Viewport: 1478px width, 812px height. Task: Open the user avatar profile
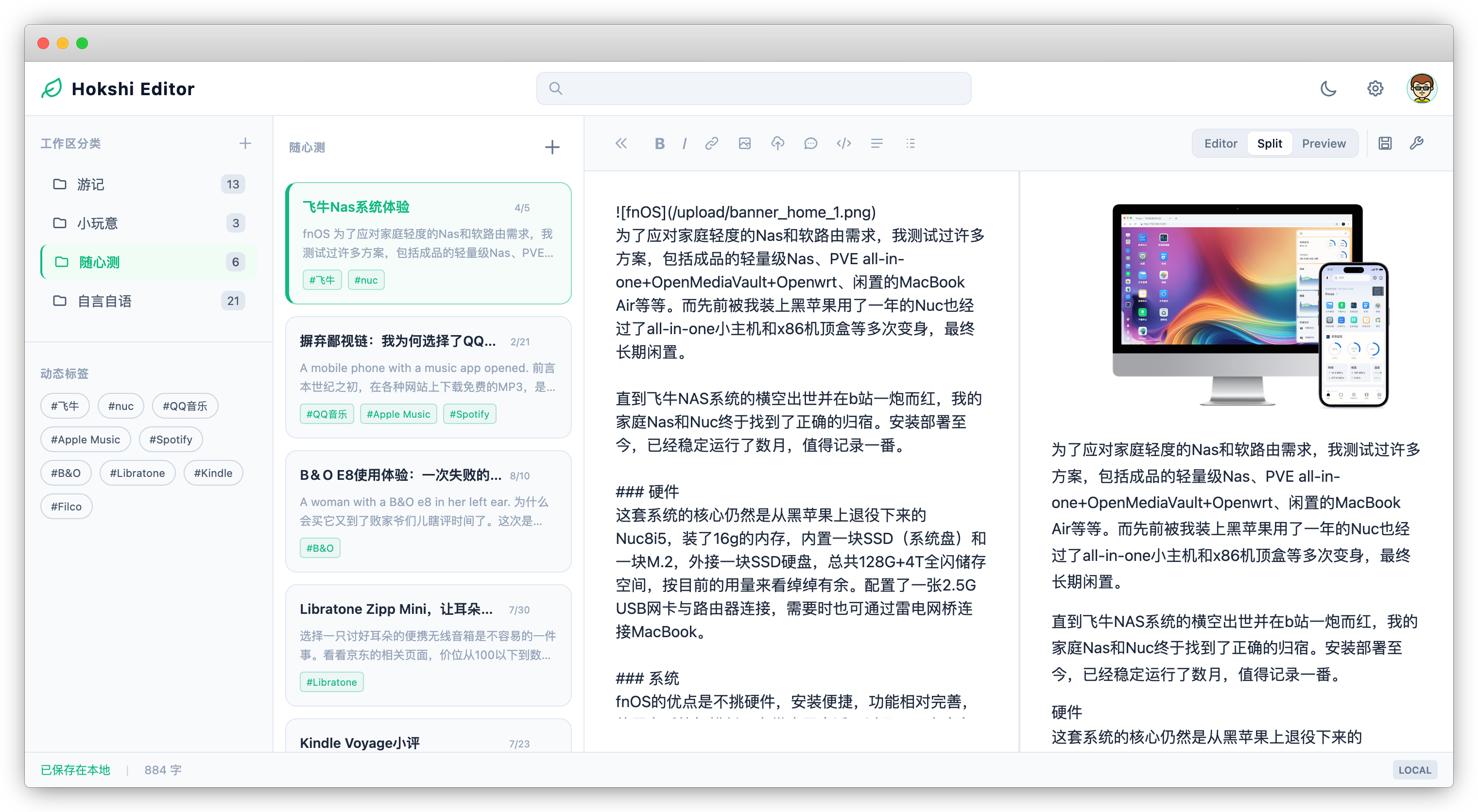[x=1421, y=88]
